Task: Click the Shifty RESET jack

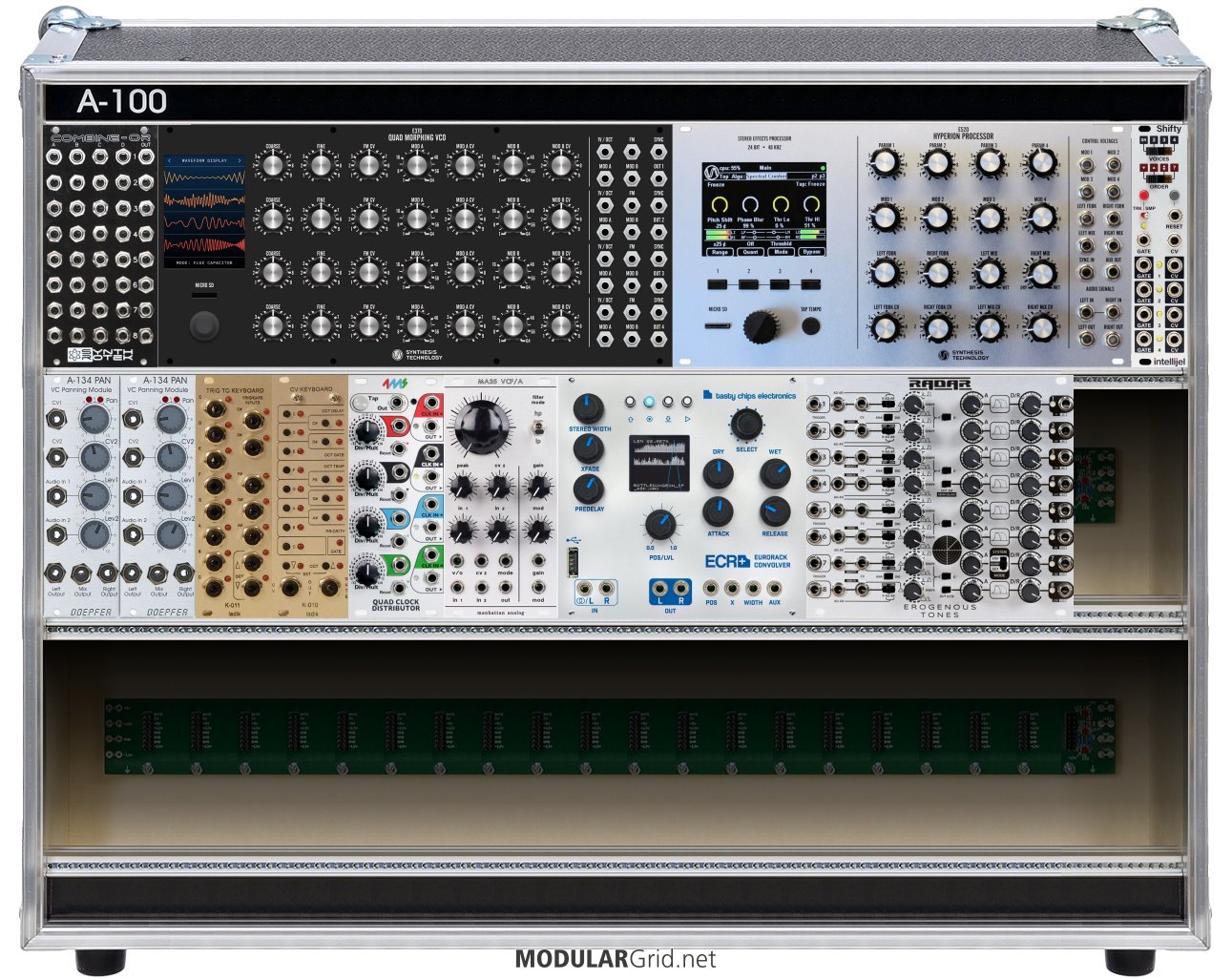Action: pos(1174,216)
